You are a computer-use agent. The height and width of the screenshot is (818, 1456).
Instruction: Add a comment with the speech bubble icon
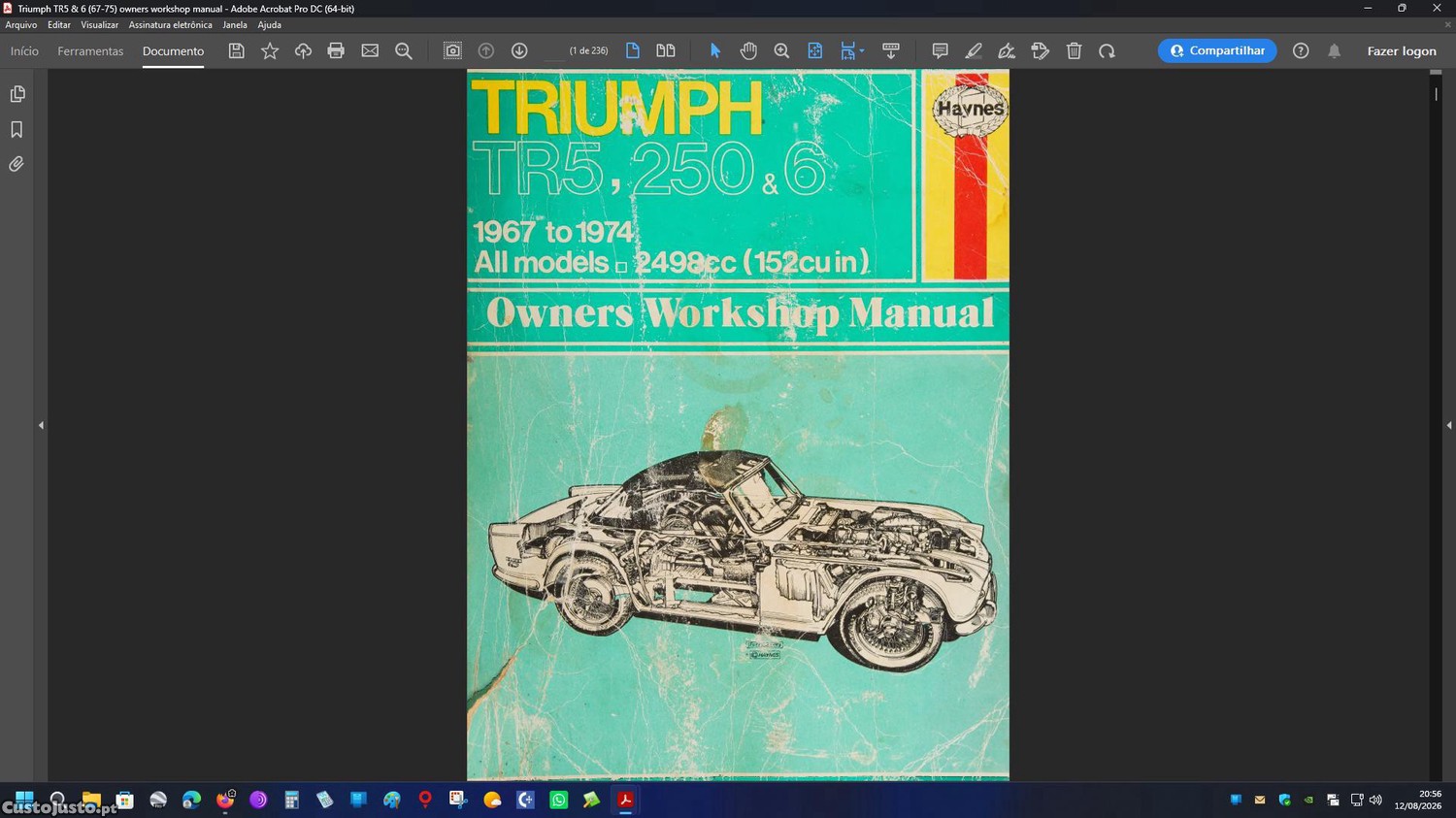click(940, 50)
